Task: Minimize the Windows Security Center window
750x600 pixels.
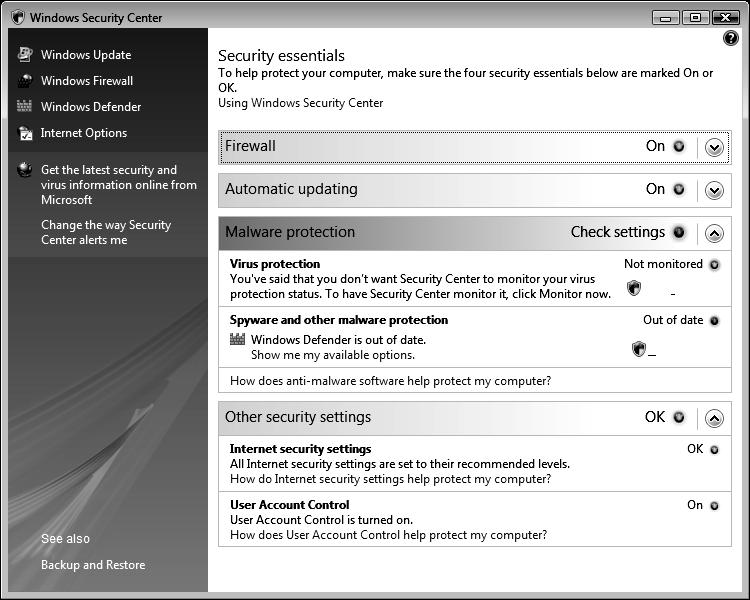Action: [665, 18]
